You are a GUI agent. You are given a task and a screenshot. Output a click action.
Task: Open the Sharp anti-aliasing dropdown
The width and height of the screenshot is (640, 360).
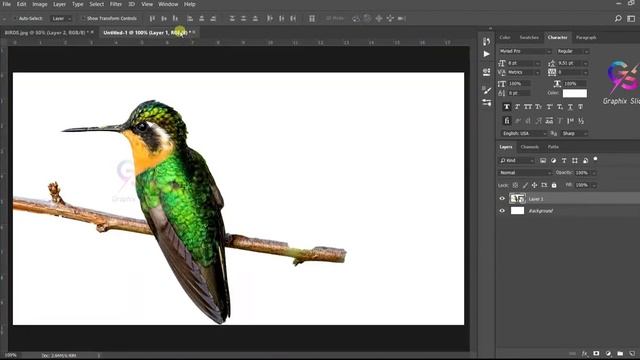(x=575, y=133)
